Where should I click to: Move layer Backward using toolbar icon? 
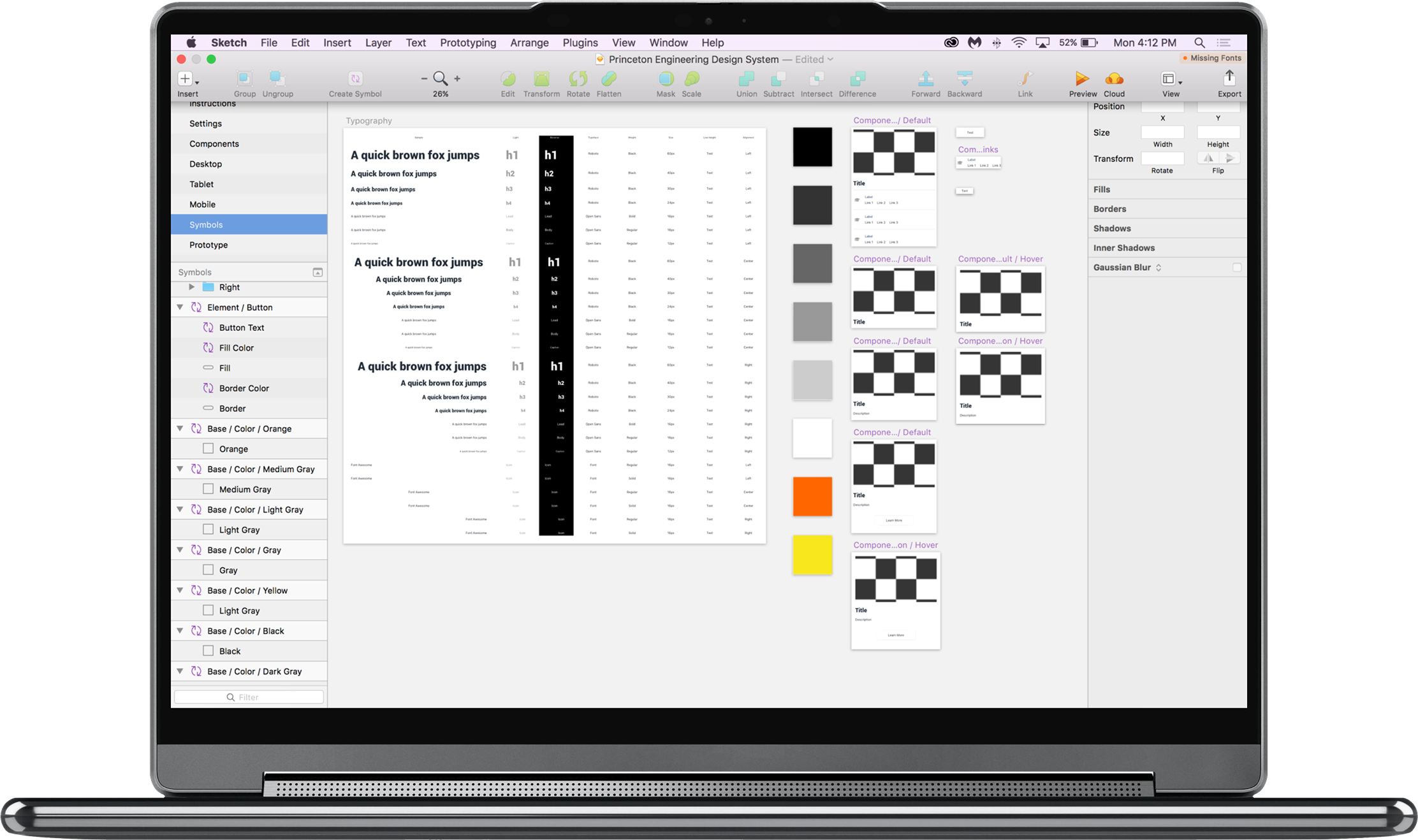coord(964,78)
